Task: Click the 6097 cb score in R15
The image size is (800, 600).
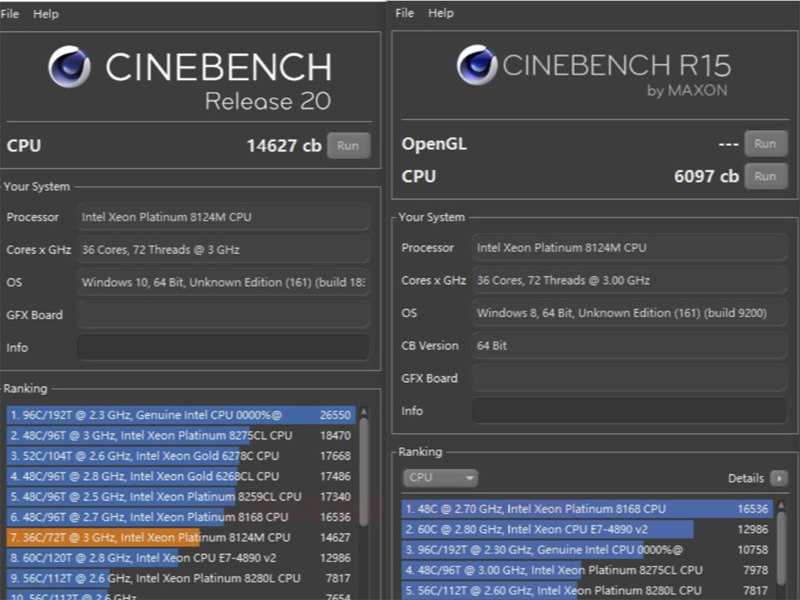Action: tap(707, 177)
